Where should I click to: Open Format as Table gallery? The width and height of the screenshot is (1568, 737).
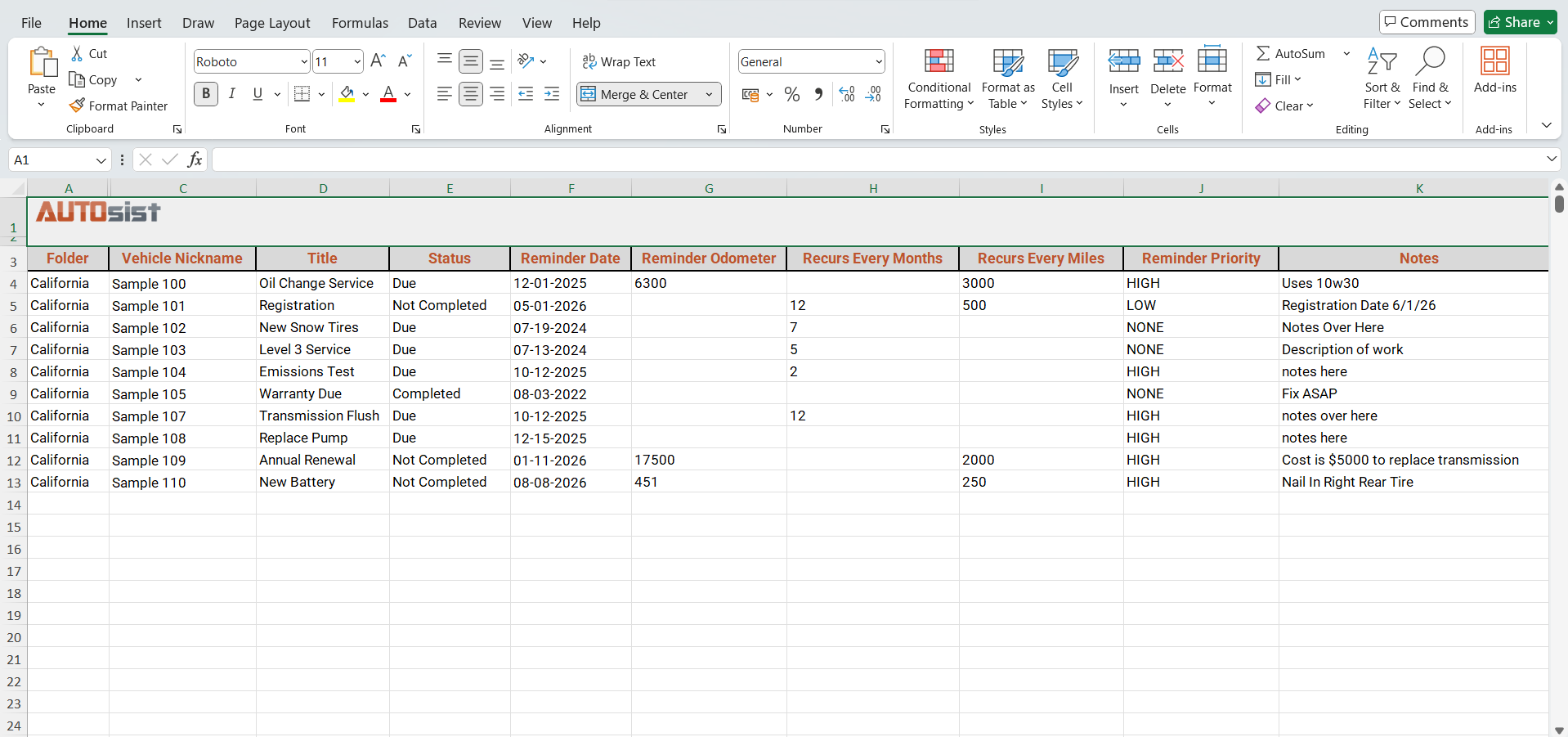tap(1007, 79)
